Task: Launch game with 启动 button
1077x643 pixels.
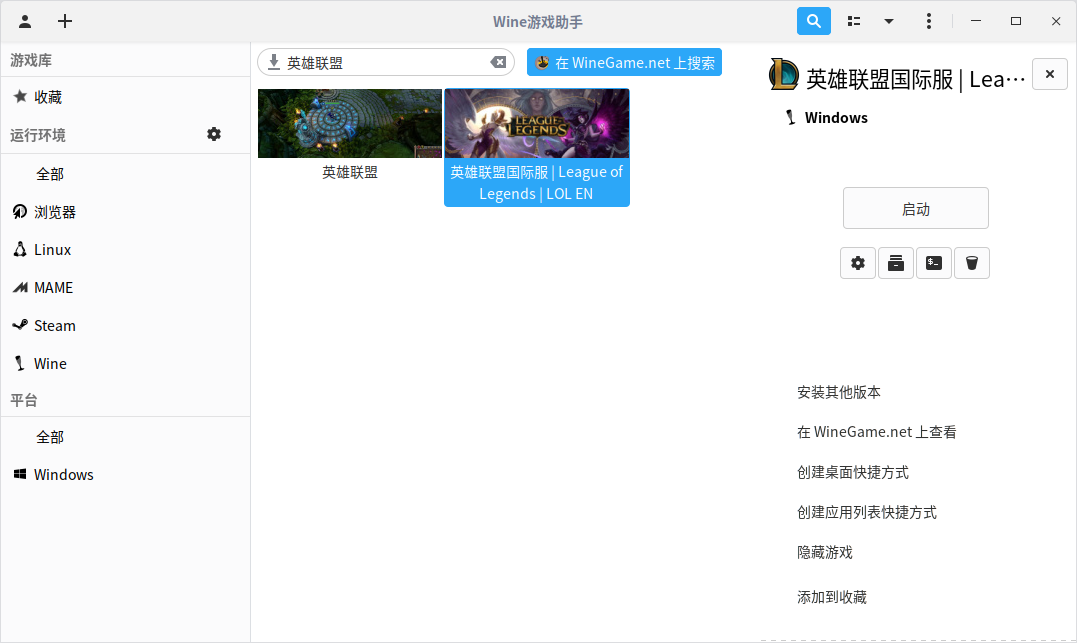Action: 916,208
